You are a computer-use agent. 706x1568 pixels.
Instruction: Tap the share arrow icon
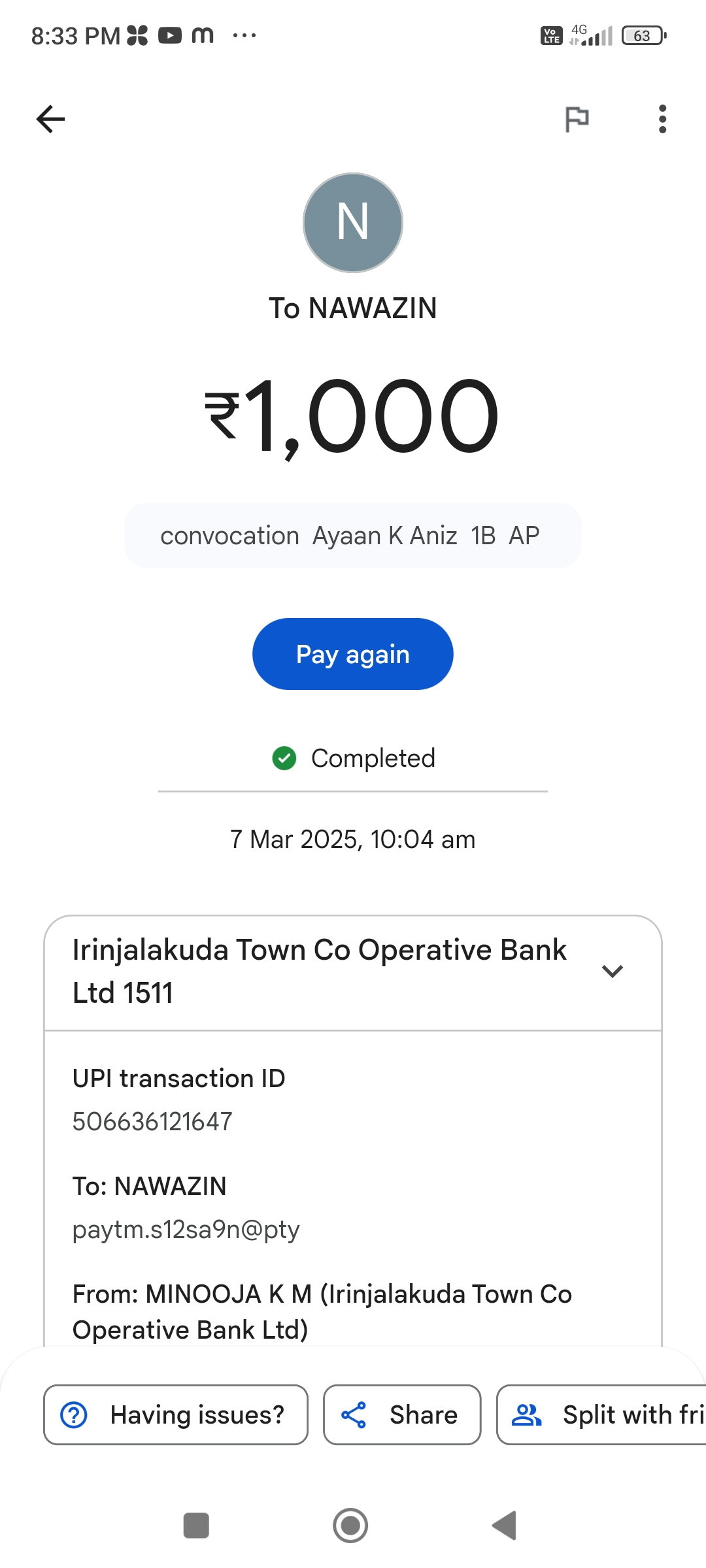pos(354,1415)
